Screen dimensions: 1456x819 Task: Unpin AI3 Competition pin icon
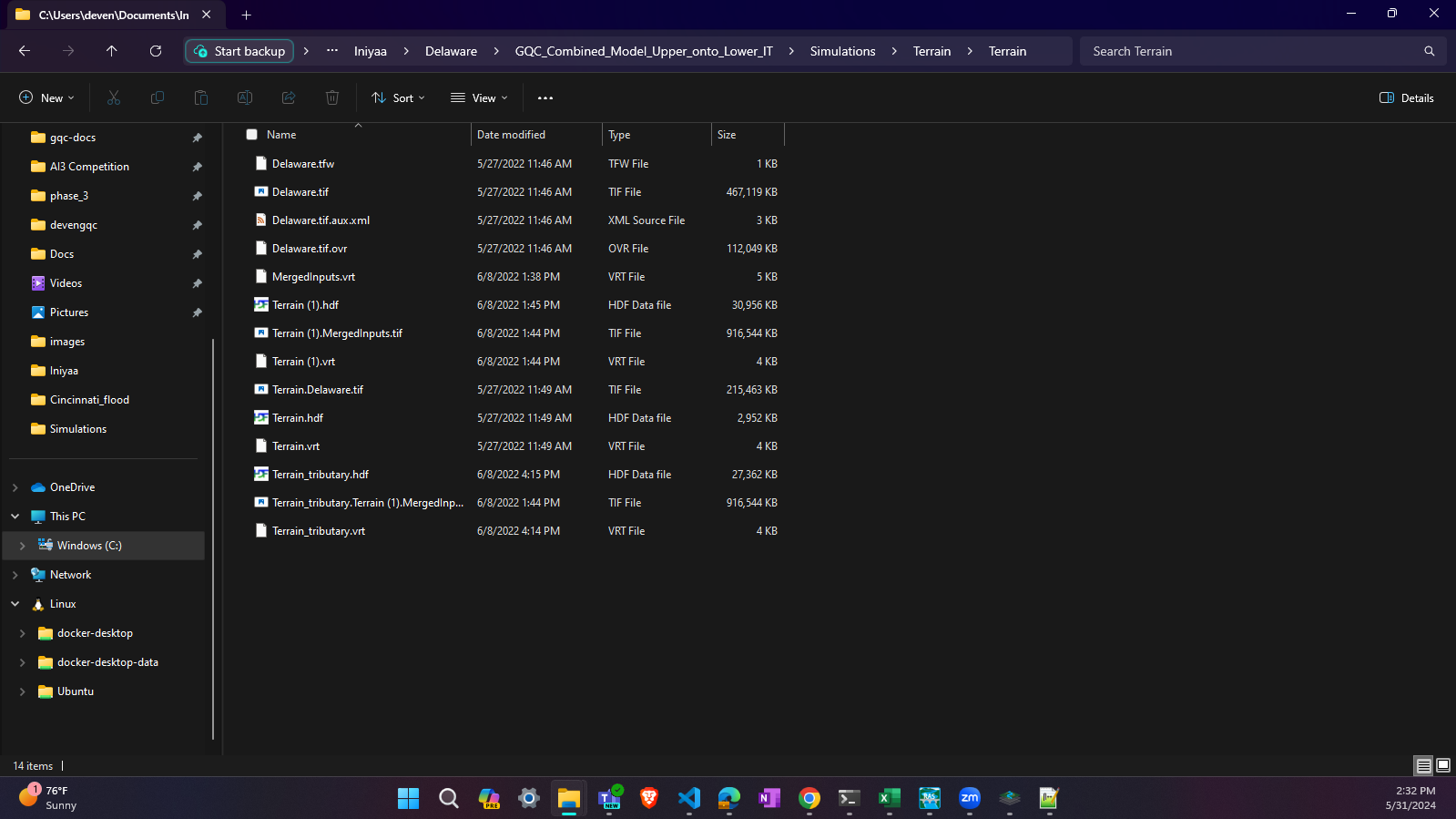[x=197, y=167]
